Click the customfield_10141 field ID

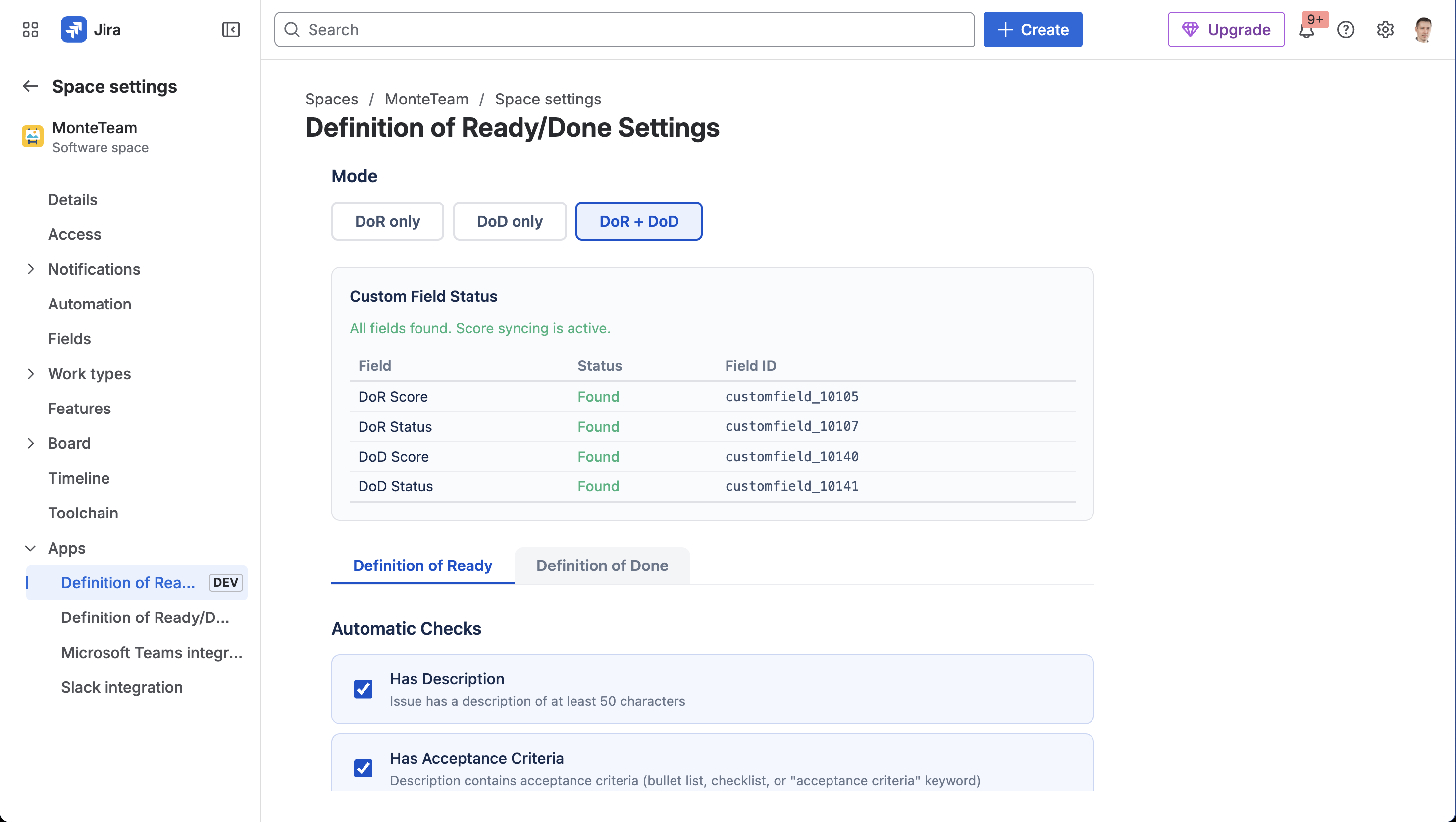791,486
